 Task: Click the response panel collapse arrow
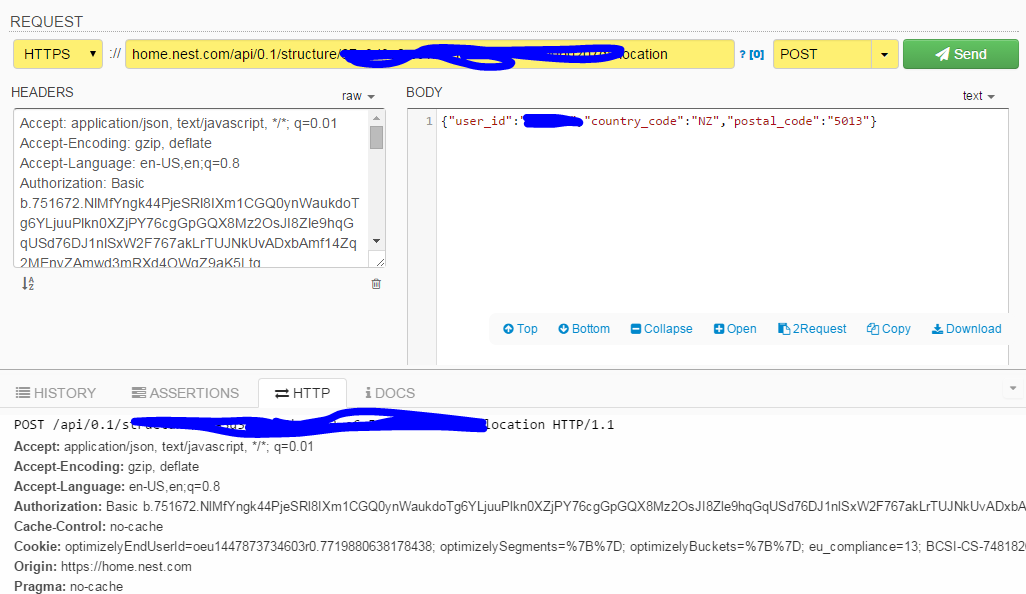click(x=1013, y=389)
